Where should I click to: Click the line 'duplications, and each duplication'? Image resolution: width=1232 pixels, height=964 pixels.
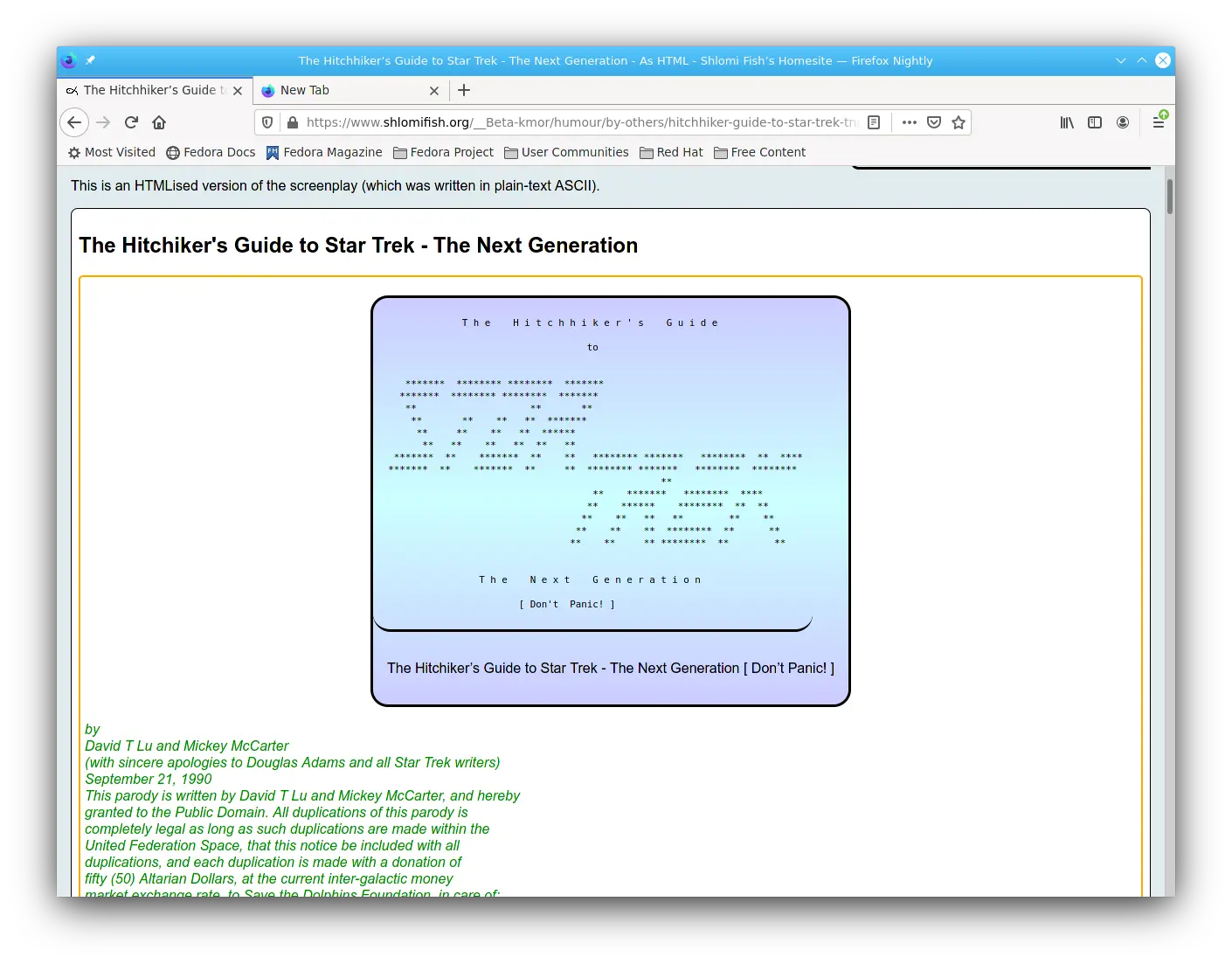(x=273, y=862)
